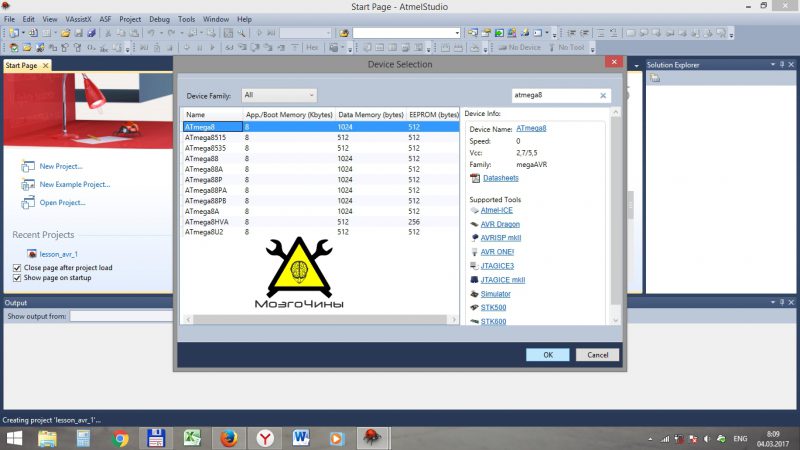Screen dimensions: 800x450
Task: Click the New Project... link
Action: [61, 166]
